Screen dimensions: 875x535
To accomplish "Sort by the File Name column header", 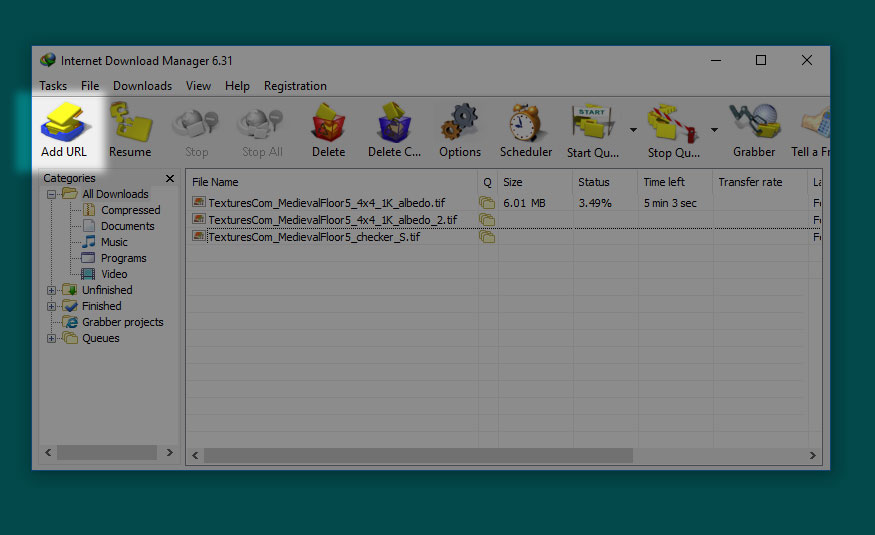I will click(x=332, y=182).
